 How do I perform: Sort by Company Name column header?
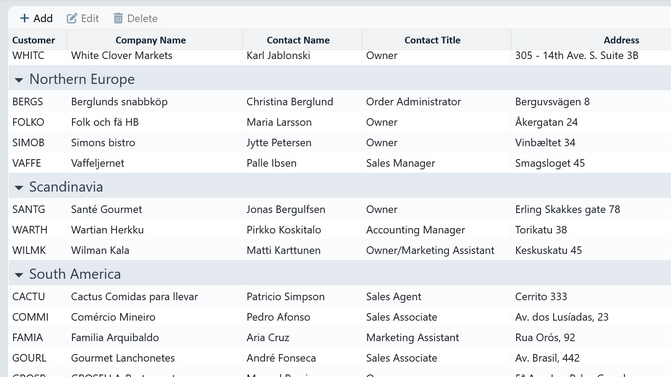151,40
